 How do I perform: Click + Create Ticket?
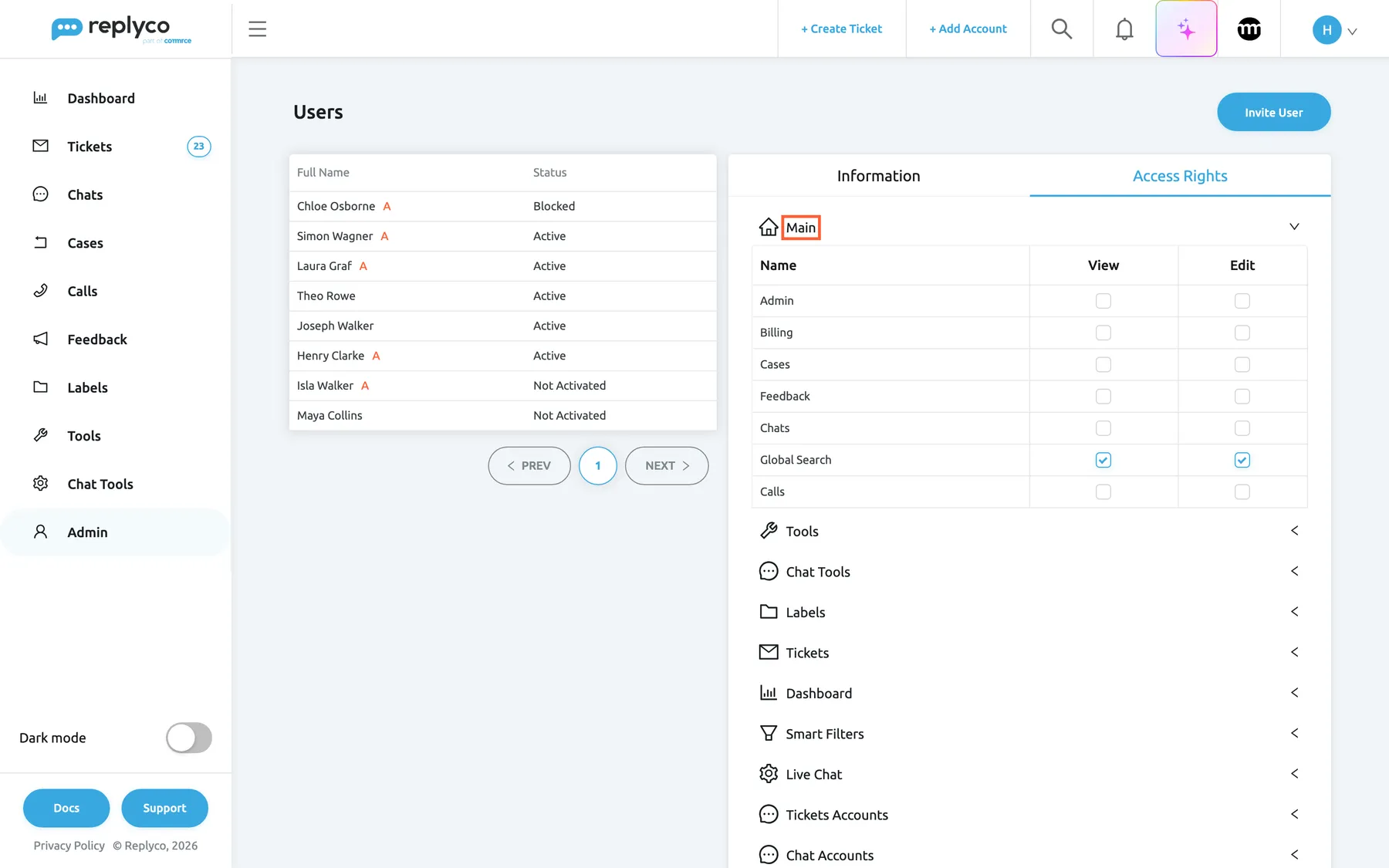[x=841, y=29]
